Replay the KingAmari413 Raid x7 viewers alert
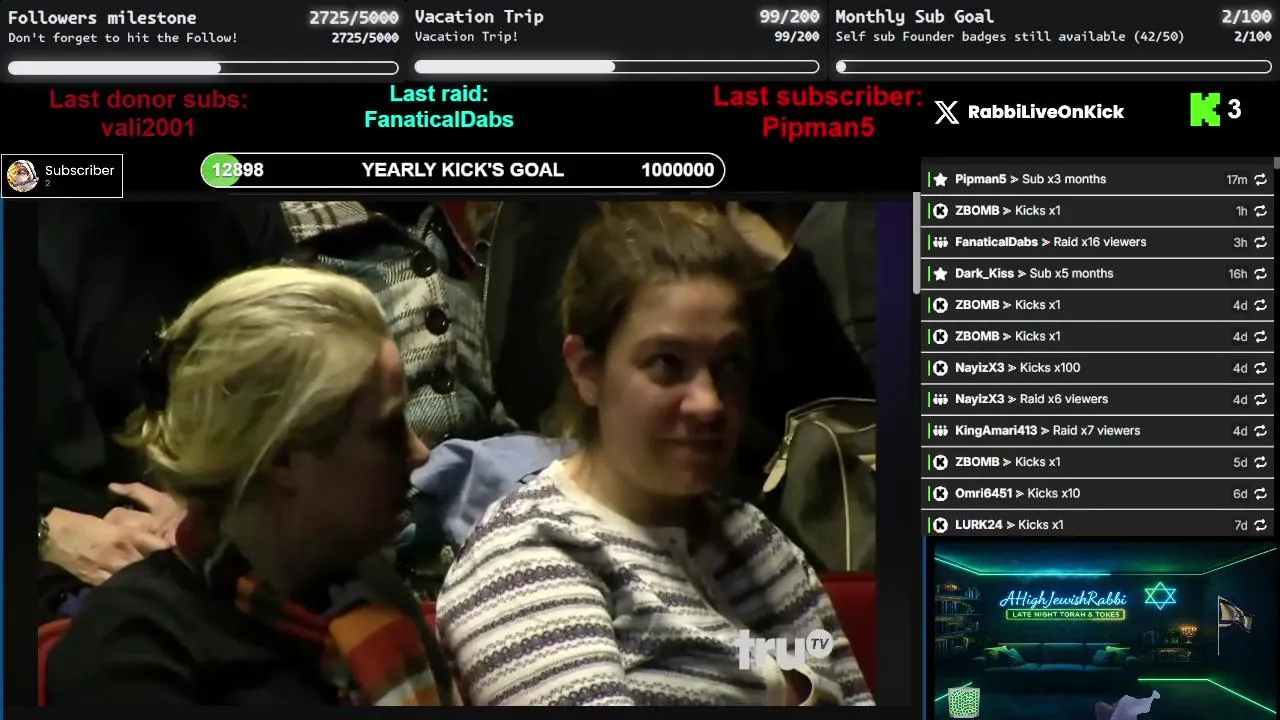 click(x=1260, y=431)
